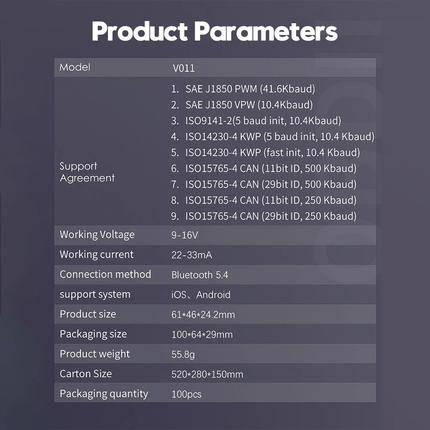Select ISO14230-4 KWP fast init line
The width and height of the screenshot is (430, 430).
(266, 153)
